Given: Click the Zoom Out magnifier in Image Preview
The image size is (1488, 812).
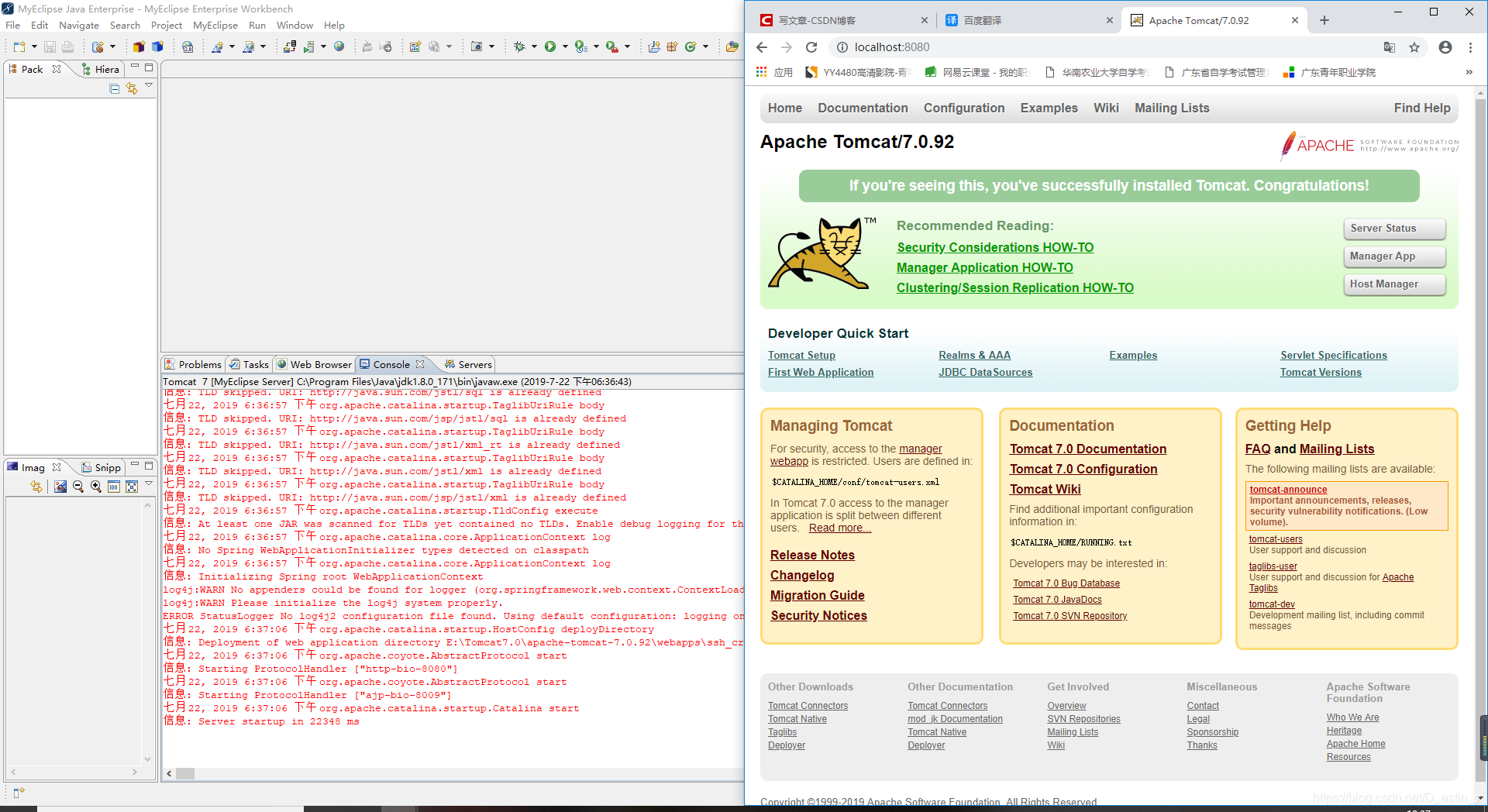Looking at the screenshot, I should pos(78,487).
